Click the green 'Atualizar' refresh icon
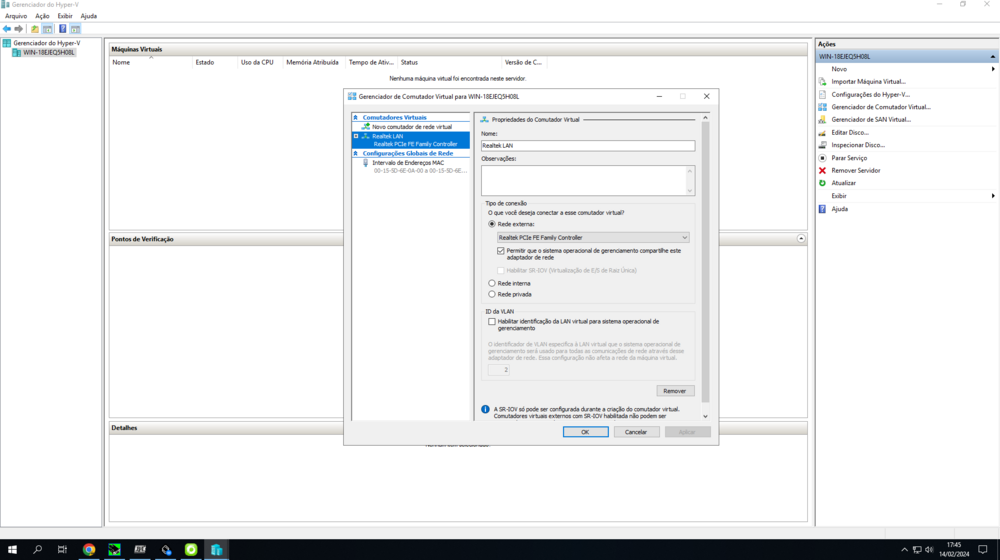The width and height of the screenshot is (1000, 560). point(822,183)
